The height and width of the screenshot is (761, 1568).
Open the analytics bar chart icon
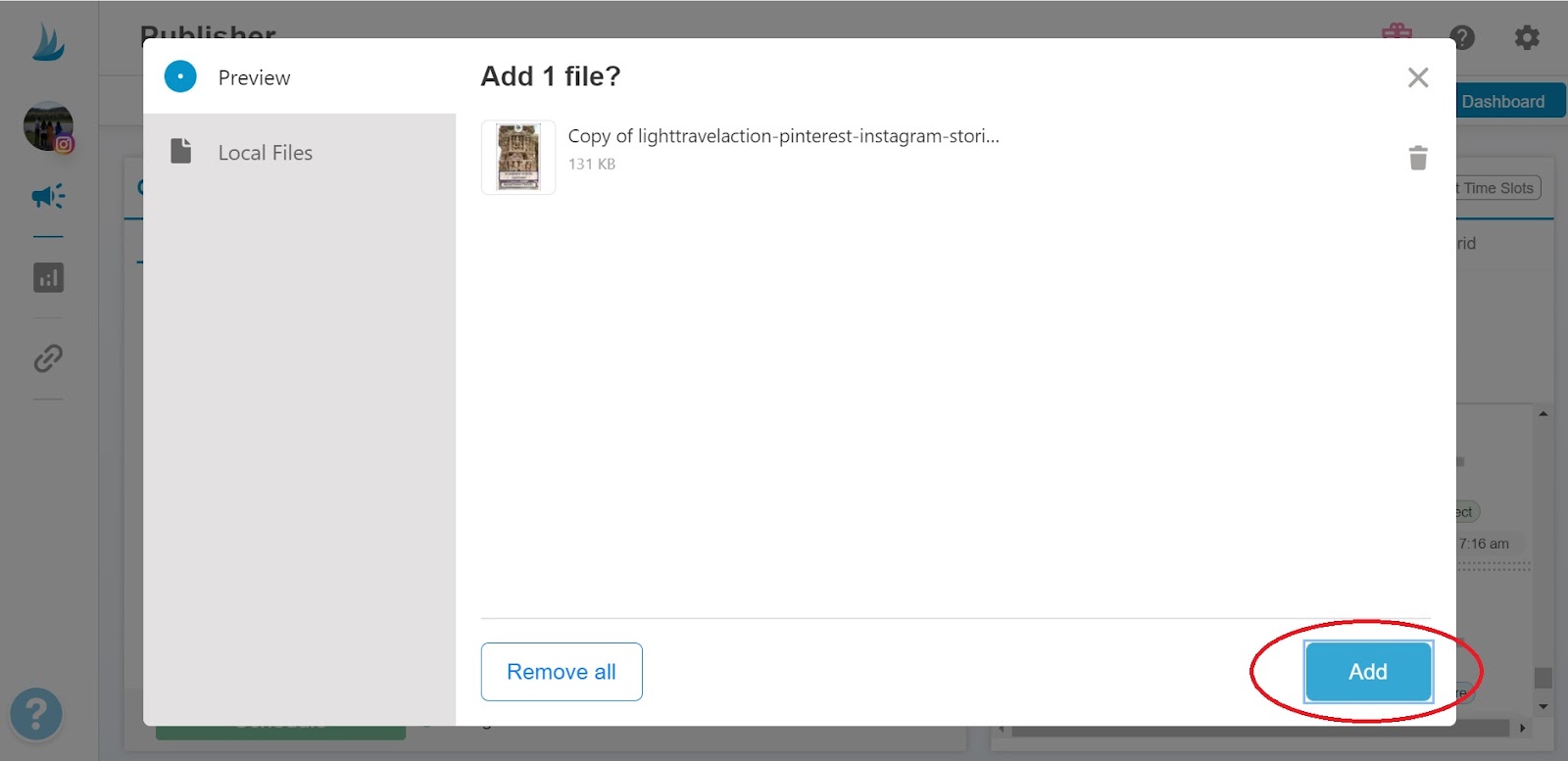[x=48, y=278]
